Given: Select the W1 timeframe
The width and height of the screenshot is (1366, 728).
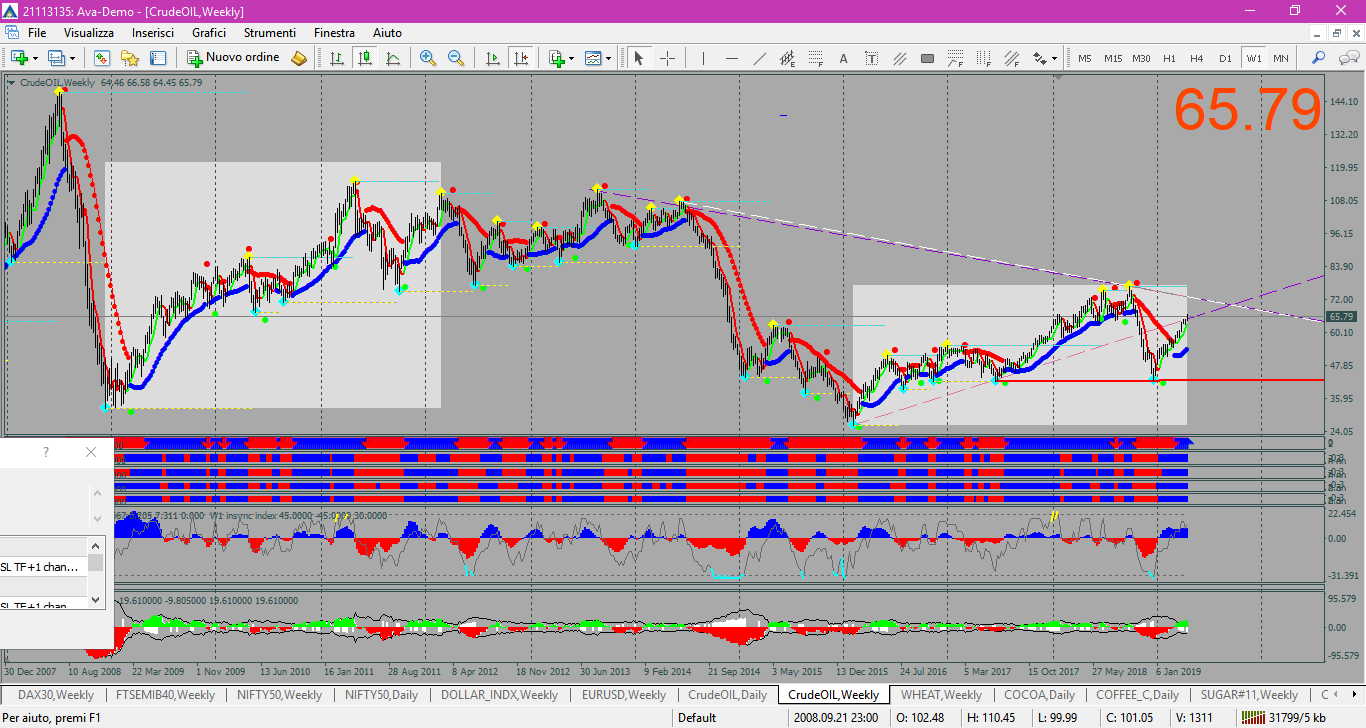Looking at the screenshot, I should (1253, 58).
